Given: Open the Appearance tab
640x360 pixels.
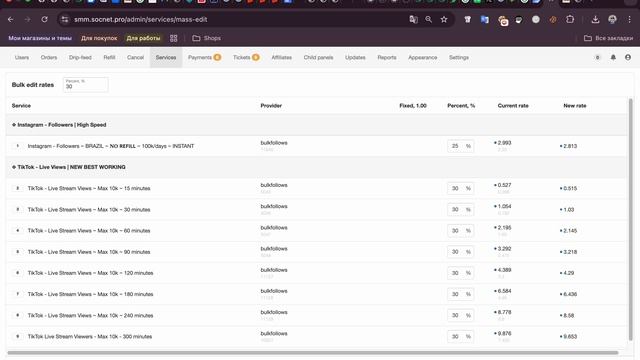Looking at the screenshot, I should point(422,58).
